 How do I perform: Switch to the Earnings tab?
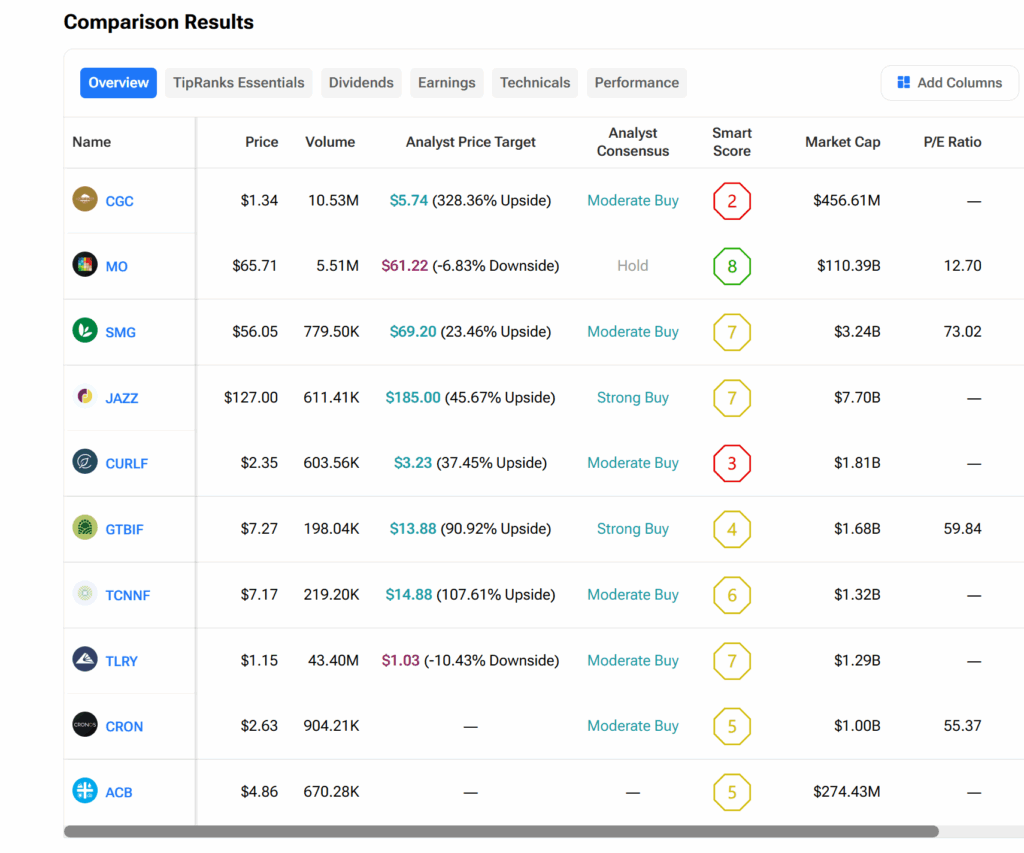tap(447, 83)
